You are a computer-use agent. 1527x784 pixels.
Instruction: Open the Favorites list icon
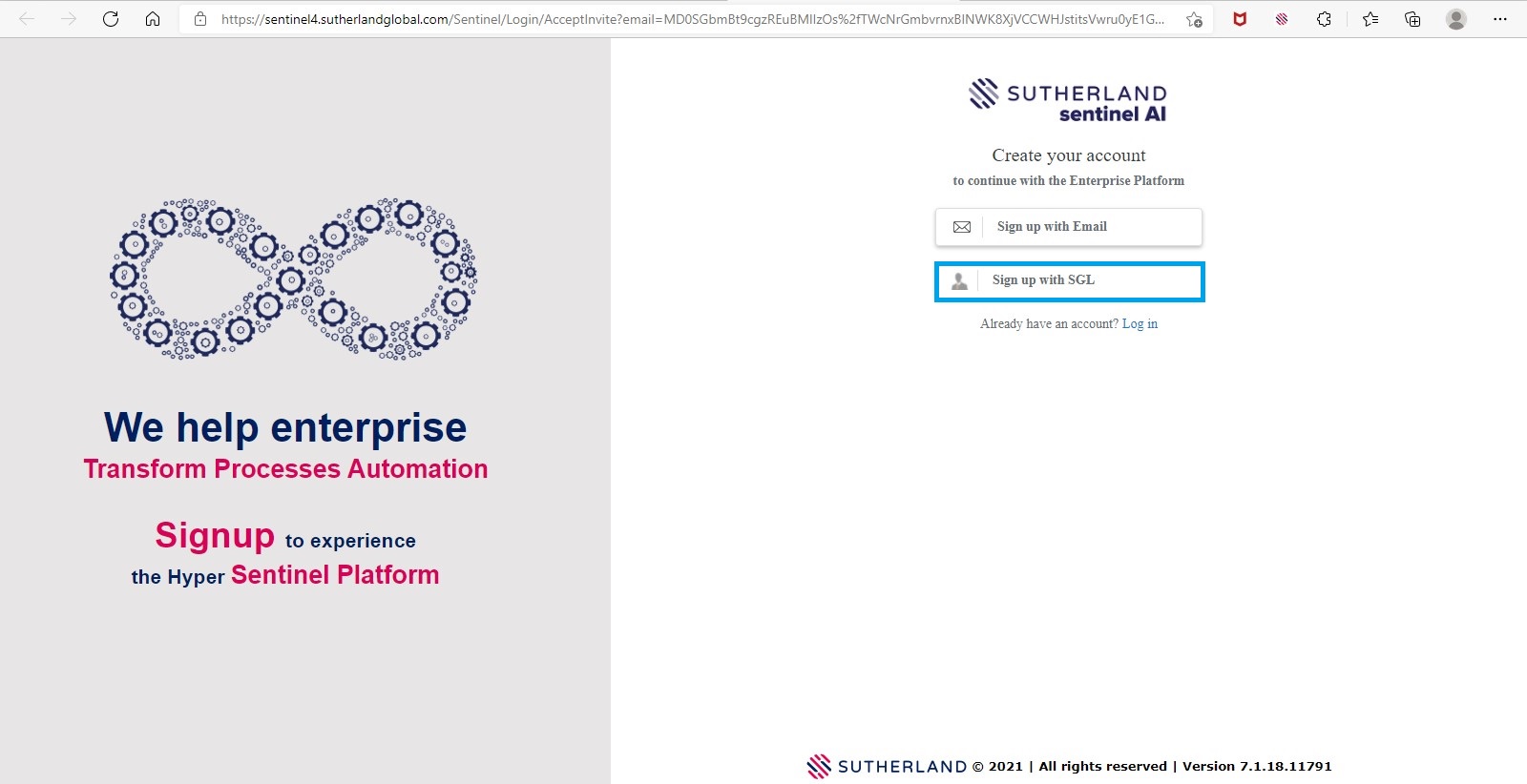click(1370, 19)
